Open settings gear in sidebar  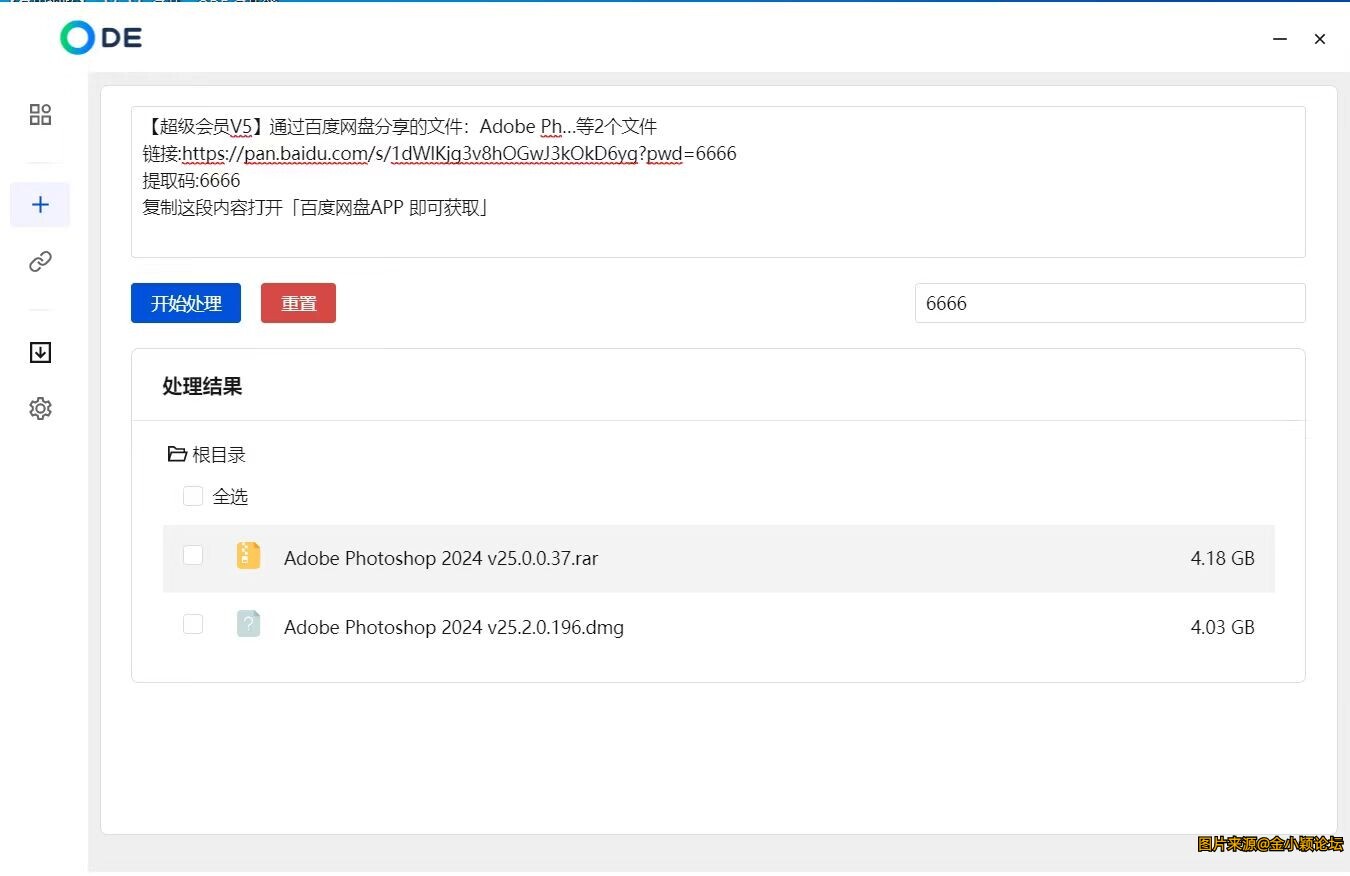40,408
